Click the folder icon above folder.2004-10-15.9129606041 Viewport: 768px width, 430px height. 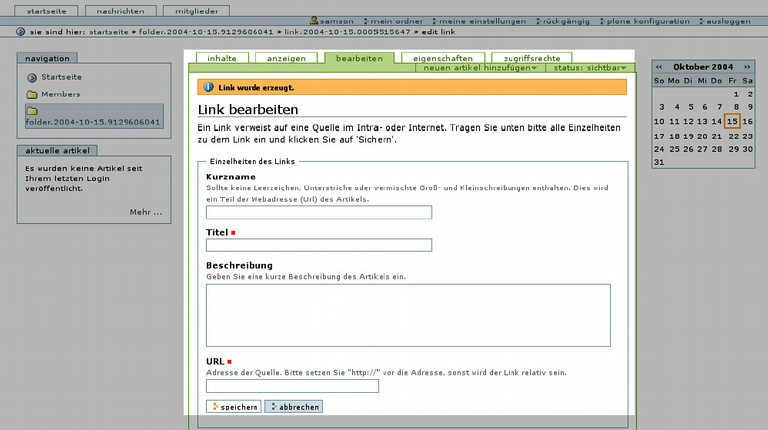point(32,111)
